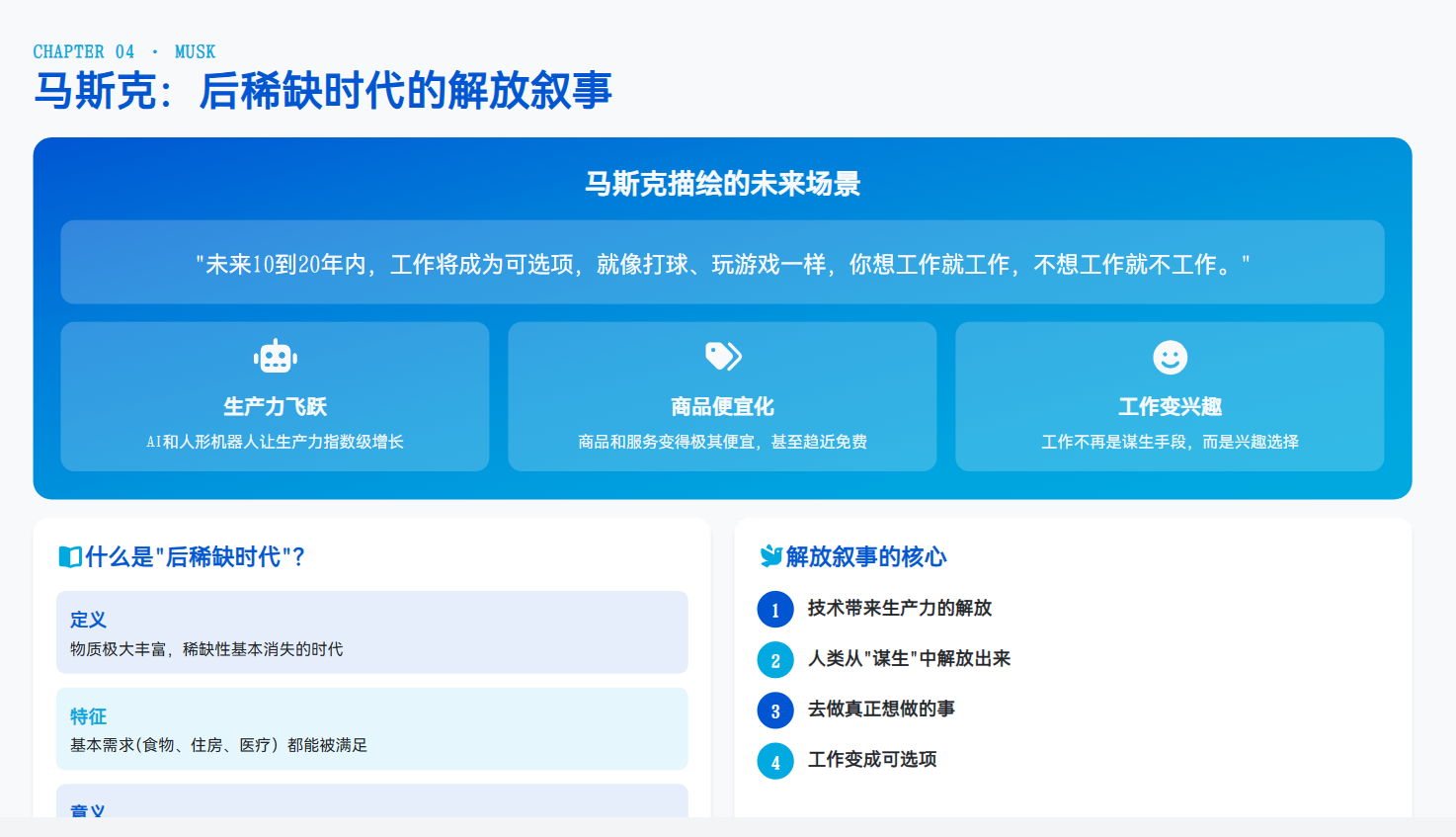Click the 马斯克描绘的未来场景 heading
Viewport: 1456px width, 837px height.
pos(722,184)
